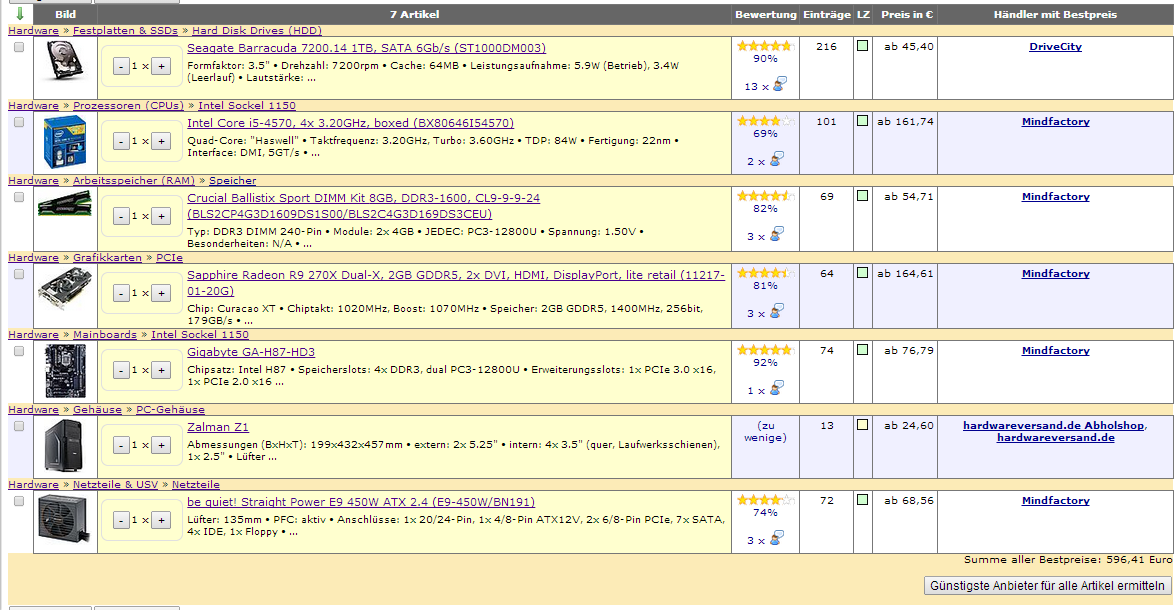Increase quantity of Crucial Ballistix kit

click(161, 216)
